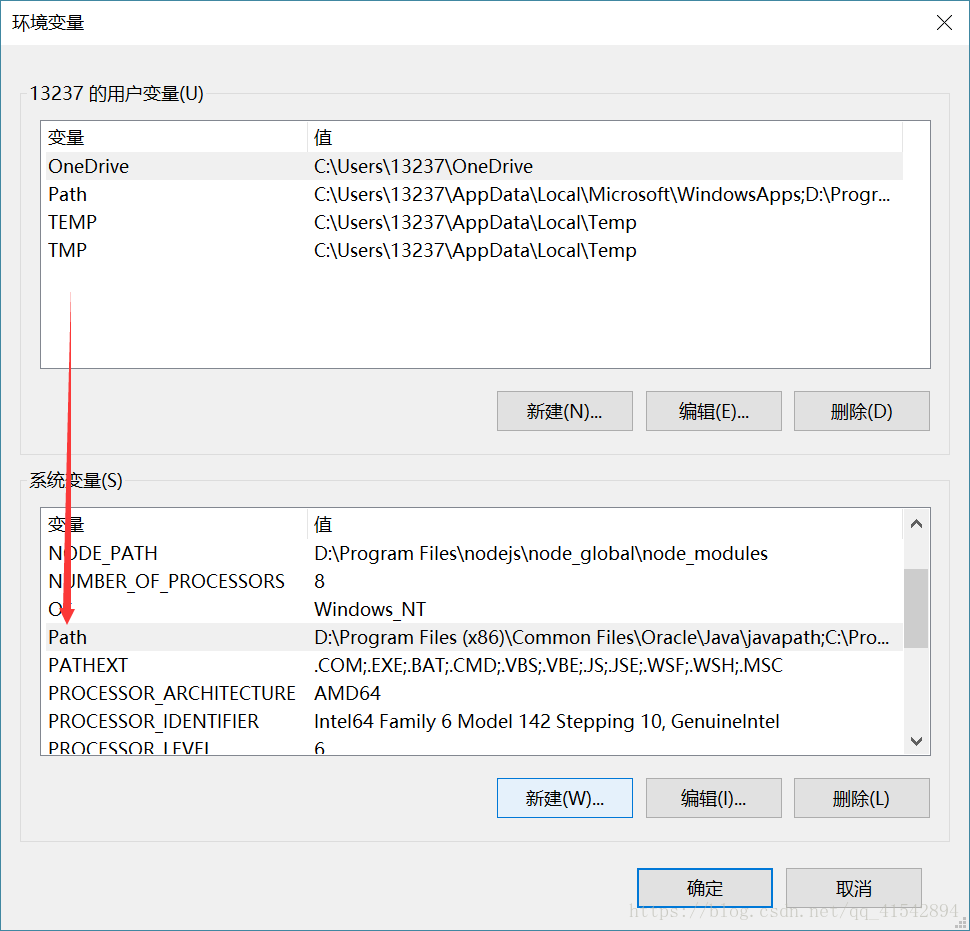Confirm changes with the 确定 button
This screenshot has height=931, width=970.
(x=704, y=888)
